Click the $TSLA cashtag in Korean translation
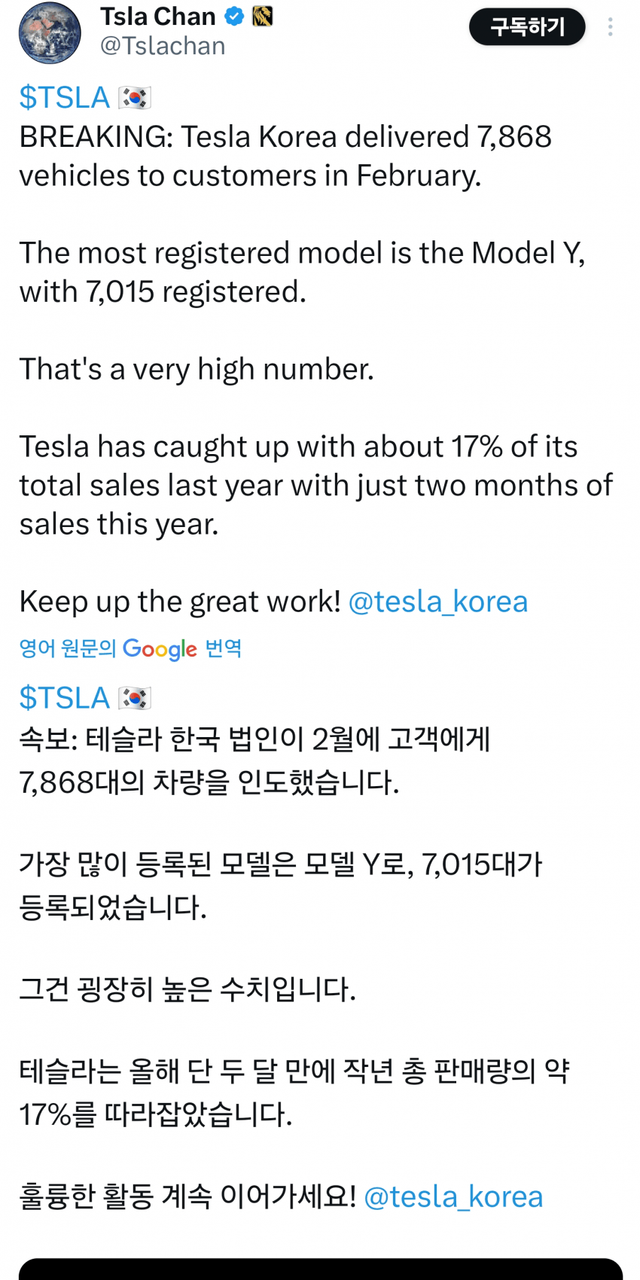Image resolution: width=640 pixels, height=1280 pixels. [x=64, y=697]
